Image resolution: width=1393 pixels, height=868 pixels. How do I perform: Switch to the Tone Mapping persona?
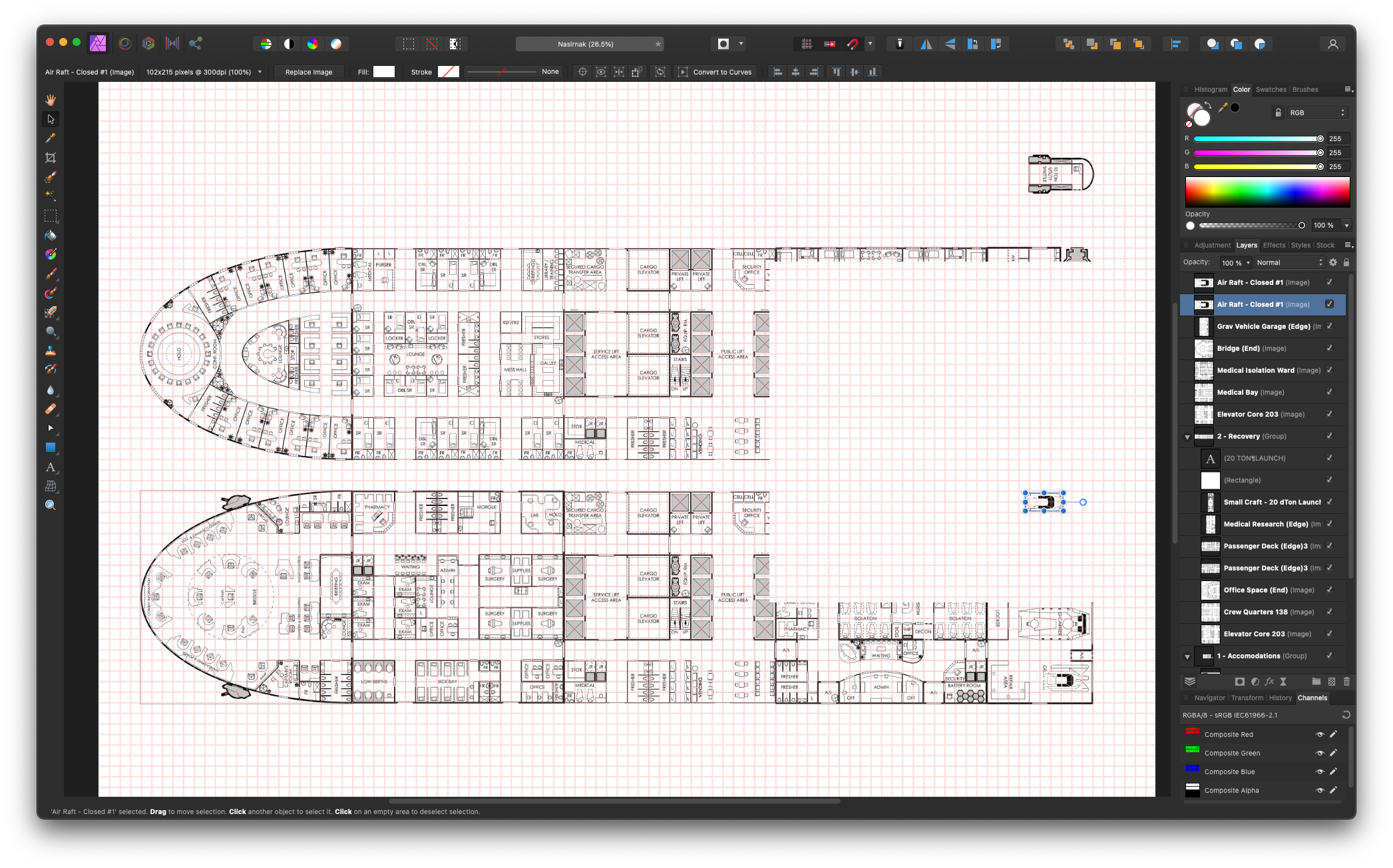(172, 44)
